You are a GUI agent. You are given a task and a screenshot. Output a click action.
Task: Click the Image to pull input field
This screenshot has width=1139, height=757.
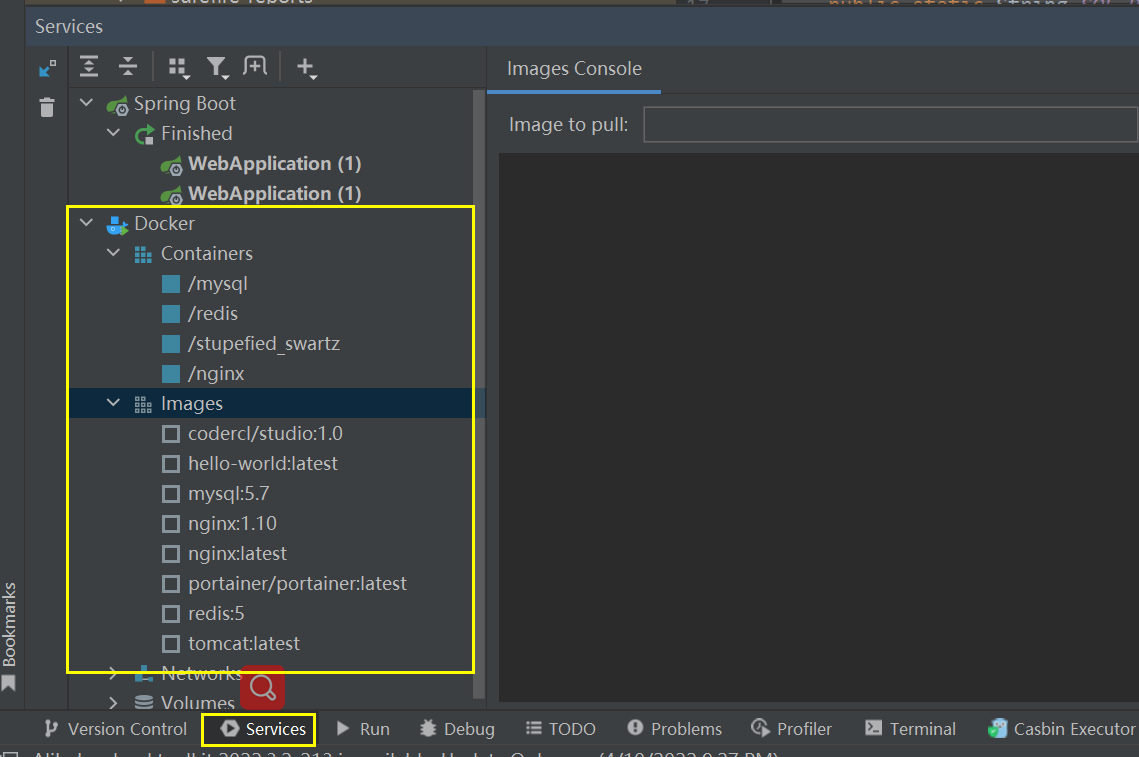click(x=891, y=124)
